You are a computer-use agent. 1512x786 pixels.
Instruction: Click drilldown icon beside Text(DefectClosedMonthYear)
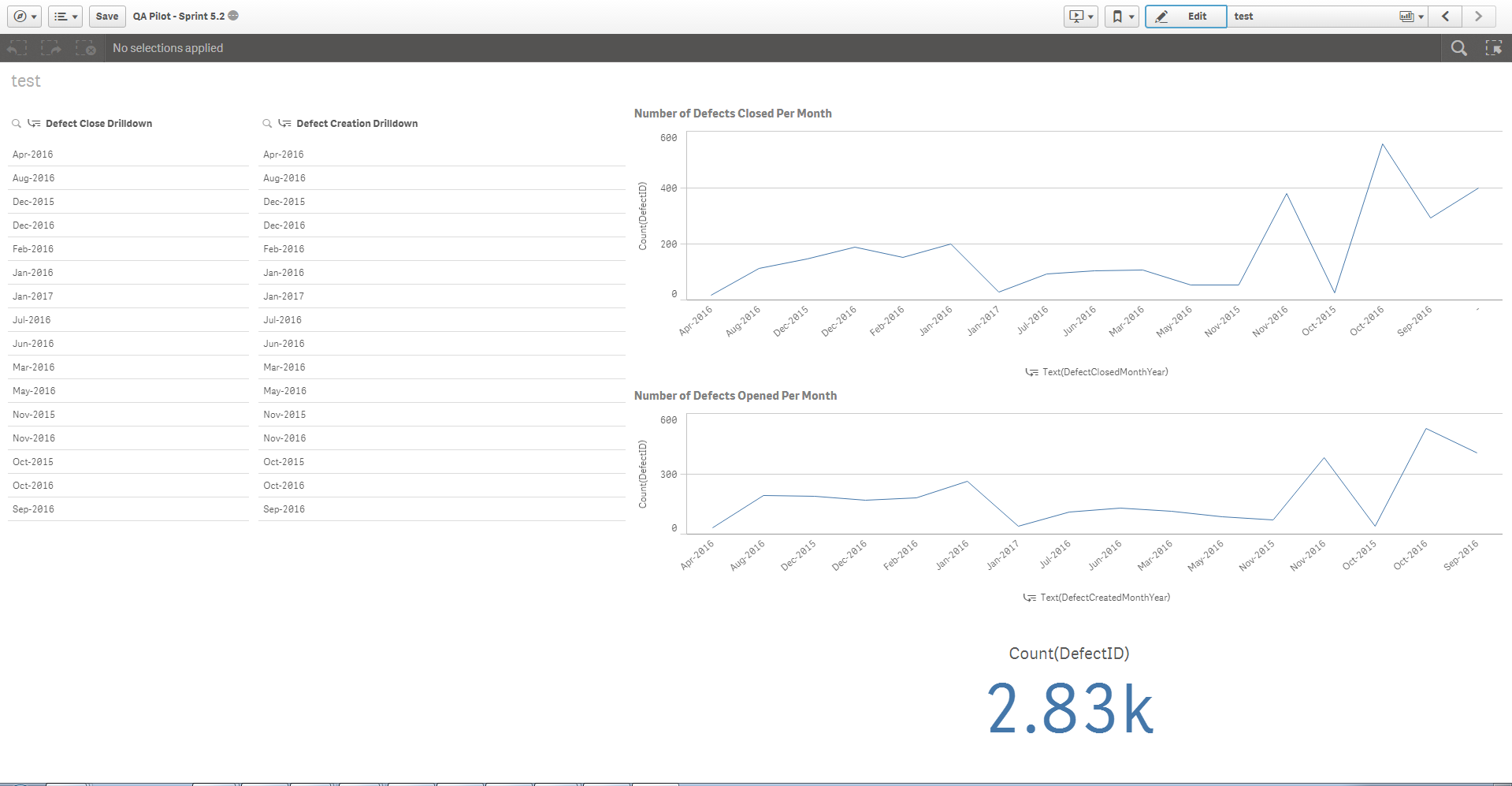(x=1031, y=372)
